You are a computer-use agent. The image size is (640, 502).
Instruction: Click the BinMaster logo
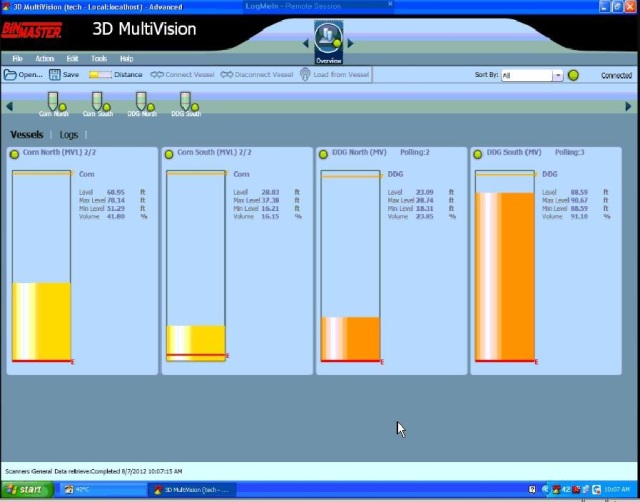tap(31, 31)
